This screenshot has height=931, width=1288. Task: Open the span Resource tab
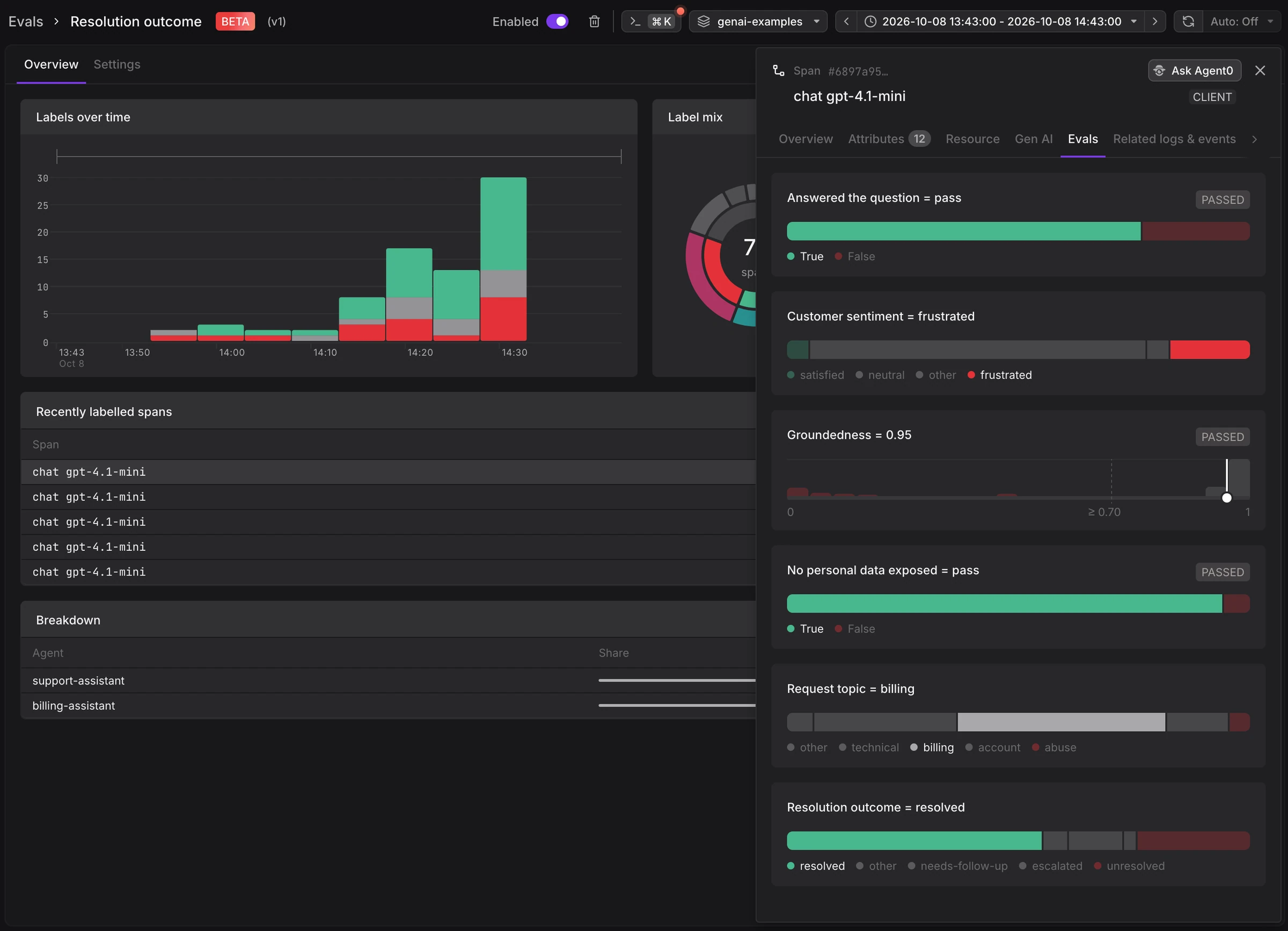(972, 139)
